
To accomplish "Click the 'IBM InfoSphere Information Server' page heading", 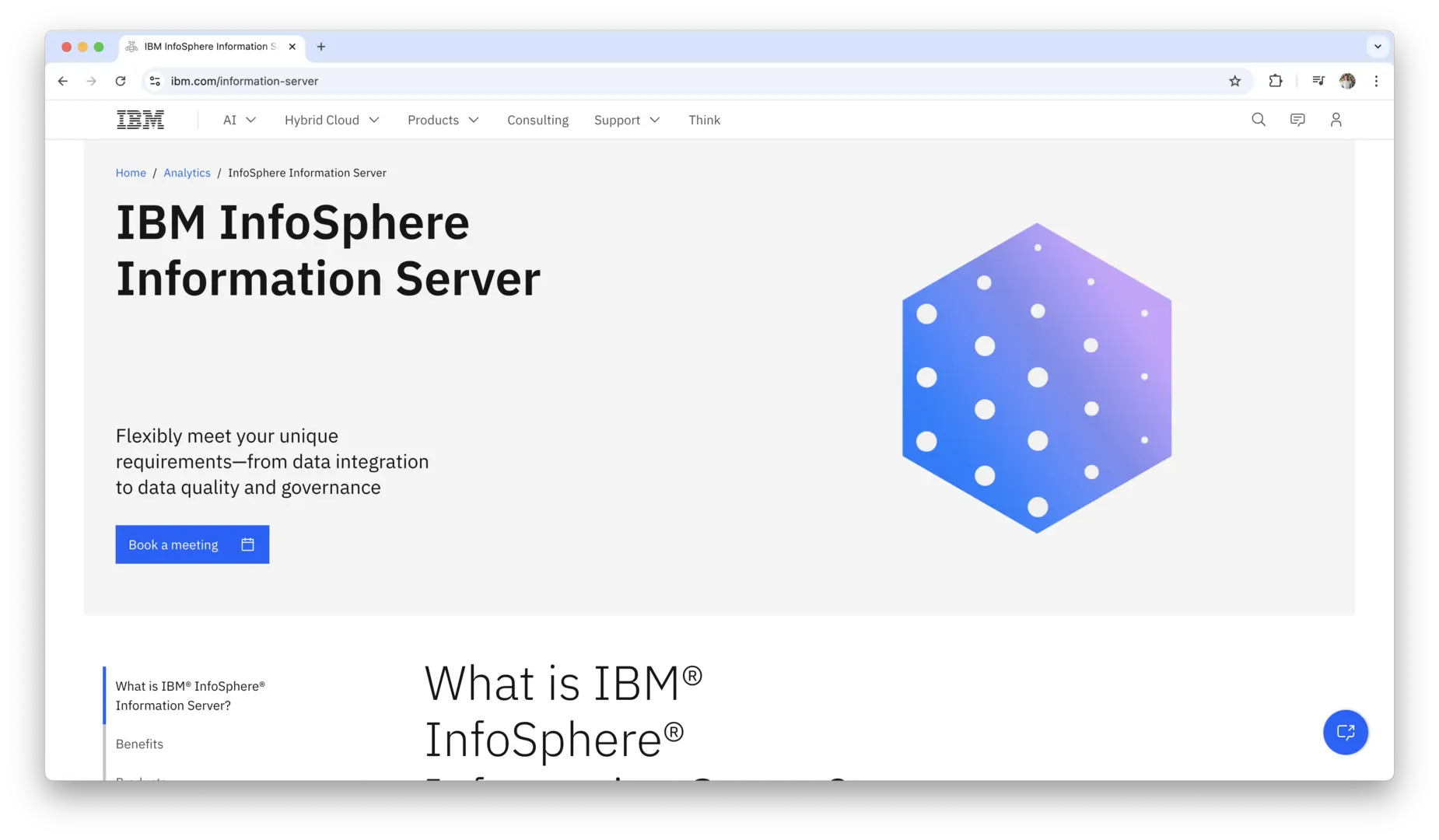I will coord(328,250).
